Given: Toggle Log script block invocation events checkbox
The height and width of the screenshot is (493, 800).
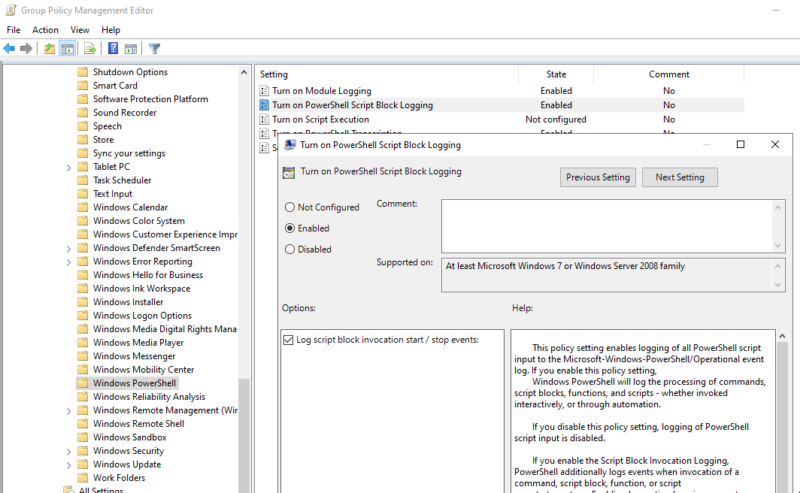Looking at the screenshot, I should tap(289, 340).
